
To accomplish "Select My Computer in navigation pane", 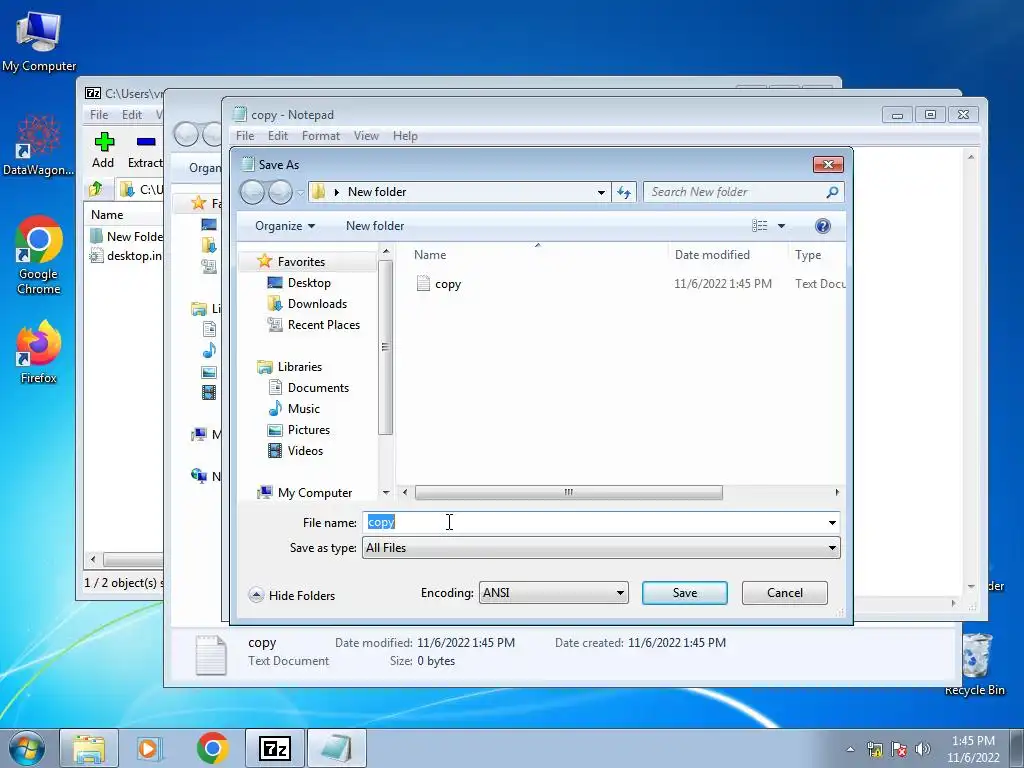I will [x=315, y=492].
